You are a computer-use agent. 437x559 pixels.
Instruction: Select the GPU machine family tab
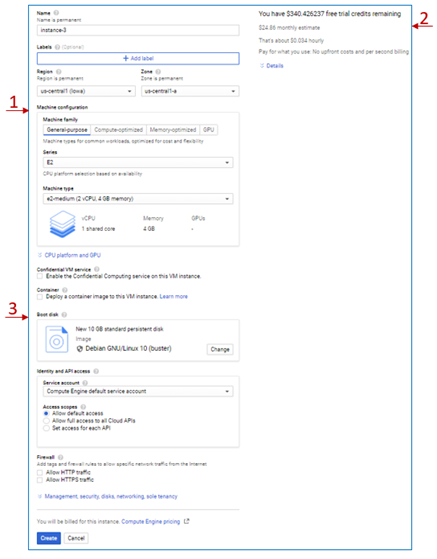point(209,130)
